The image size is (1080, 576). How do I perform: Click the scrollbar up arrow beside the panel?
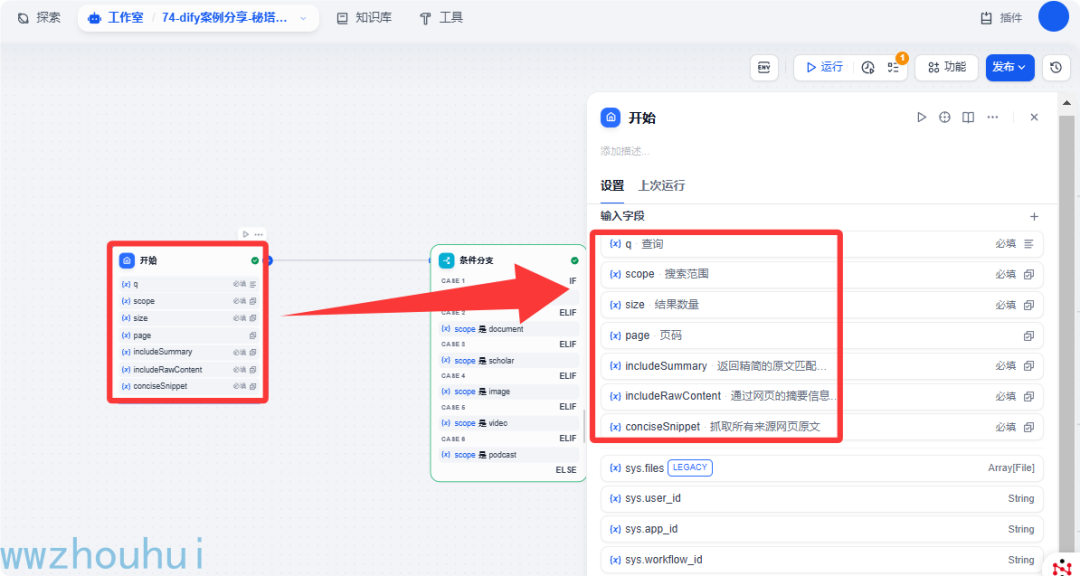[1067, 103]
